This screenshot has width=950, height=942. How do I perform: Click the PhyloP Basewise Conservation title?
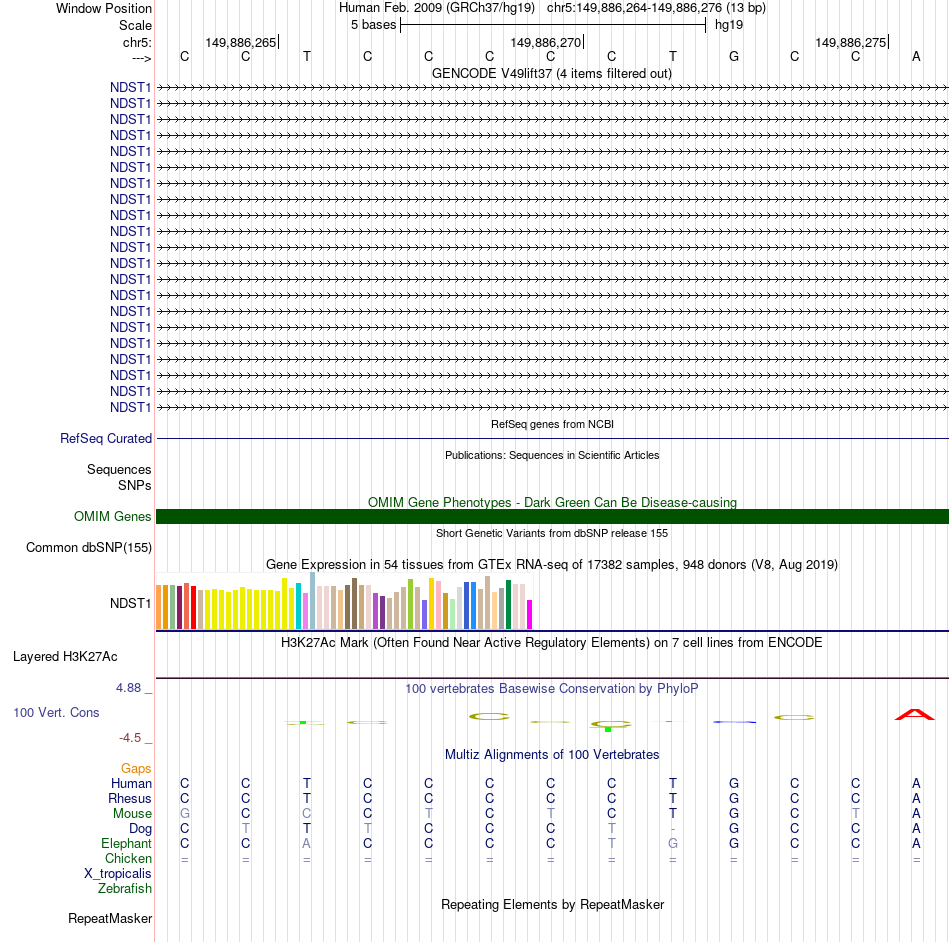pos(552,688)
